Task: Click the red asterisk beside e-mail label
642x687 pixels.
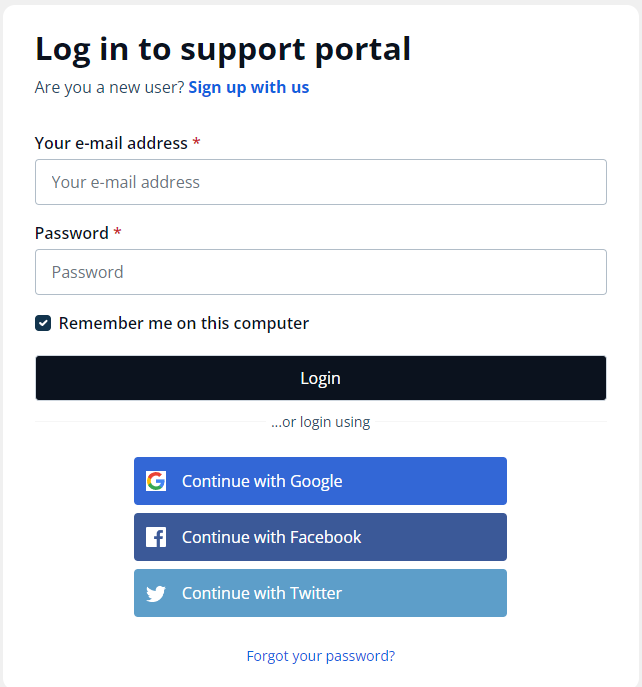Action: 197,143
